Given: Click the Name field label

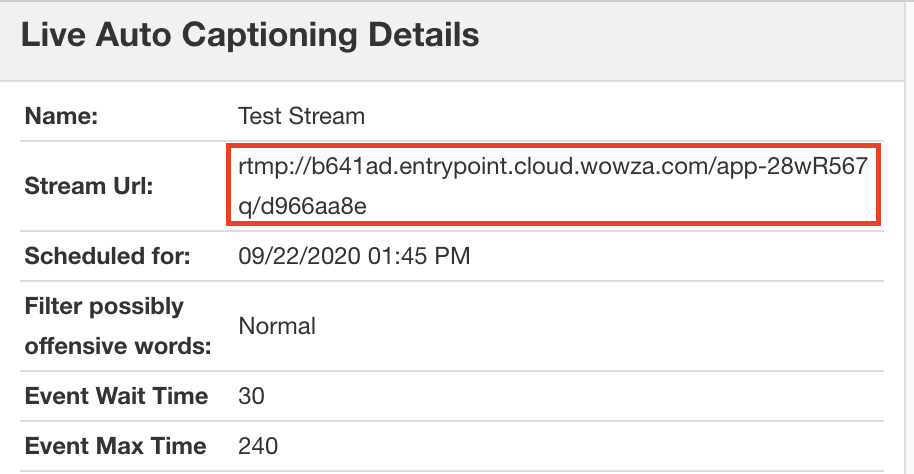Looking at the screenshot, I should [x=61, y=116].
